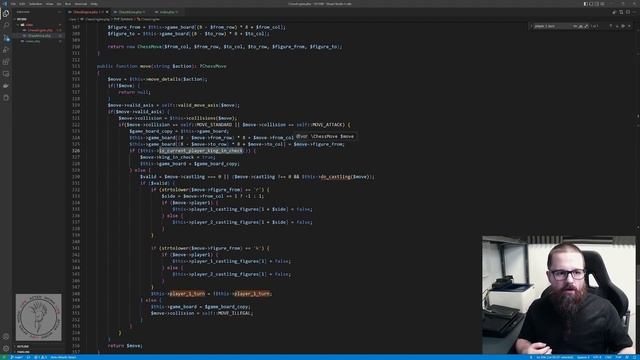Expand replace mode in find widget
Screen dimensions: 640x360
[531, 26]
